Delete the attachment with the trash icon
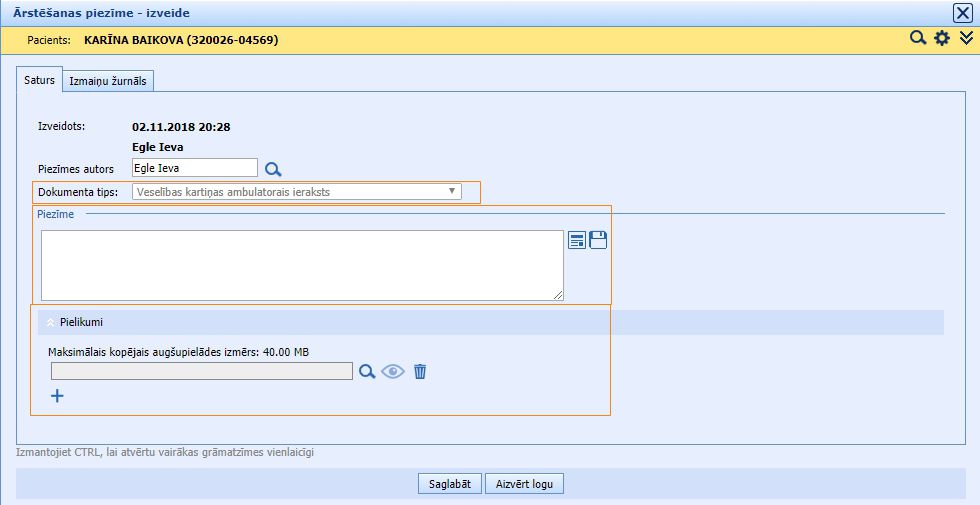This screenshot has width=980, height=505. pyautogui.click(x=420, y=371)
